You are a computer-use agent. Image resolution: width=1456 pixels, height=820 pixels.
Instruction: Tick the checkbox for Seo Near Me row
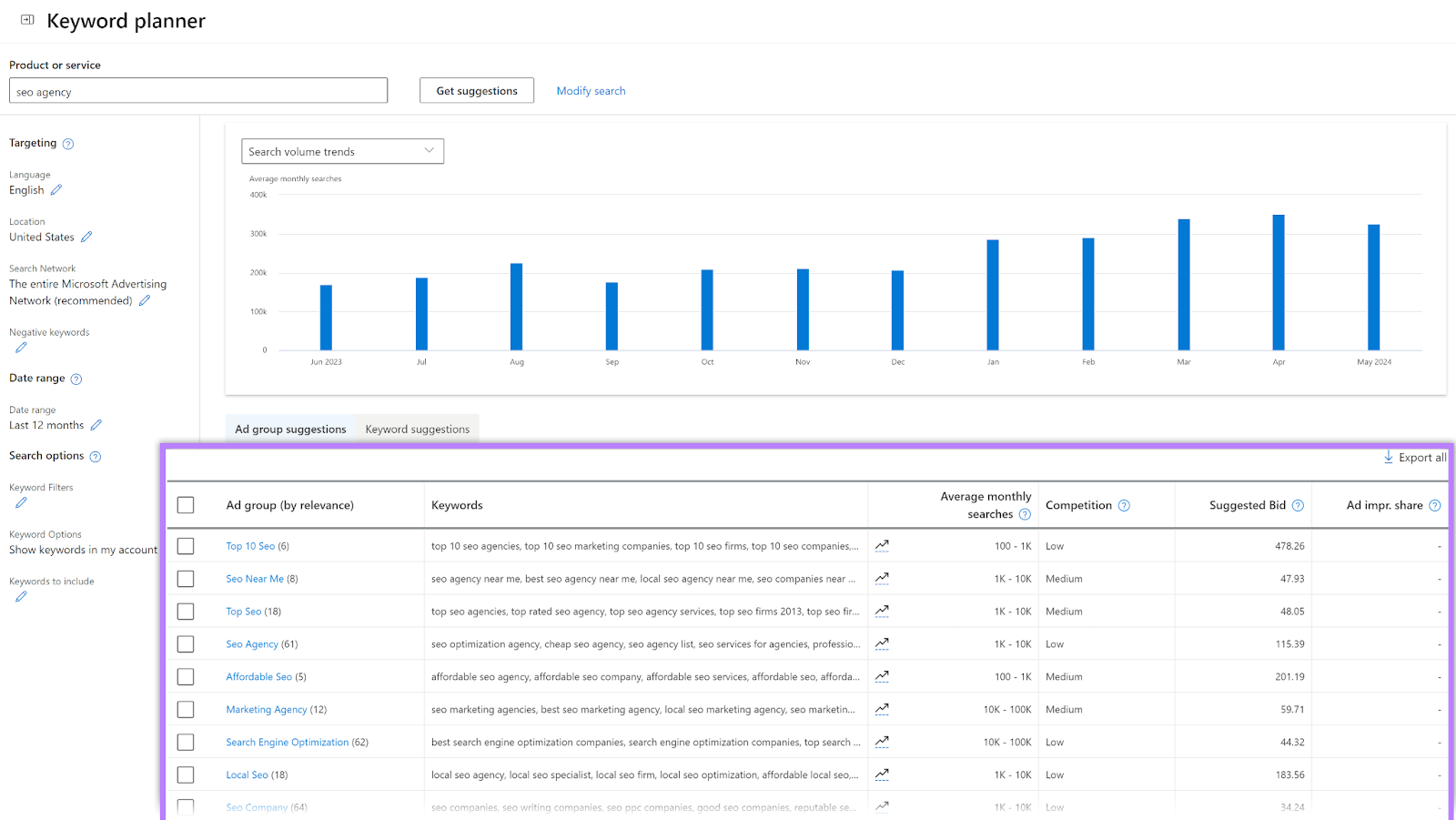[186, 579]
